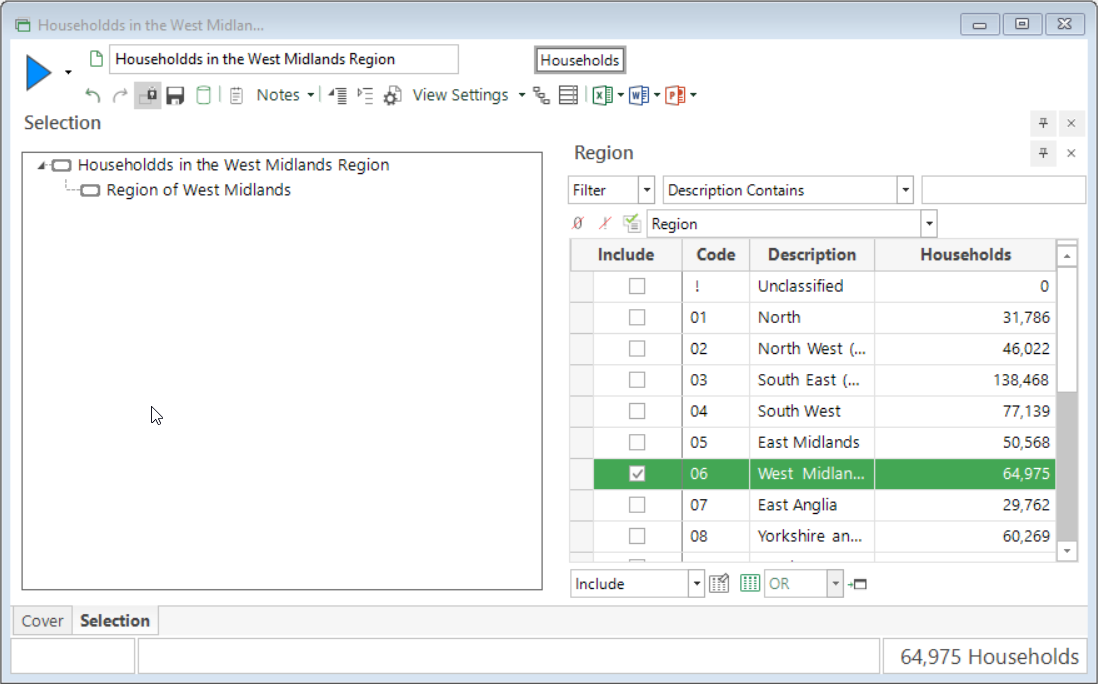Collapse the Householdds in West Midlands tree node
Image resolution: width=1098 pixels, height=684 pixels.
pyautogui.click(x=42, y=165)
